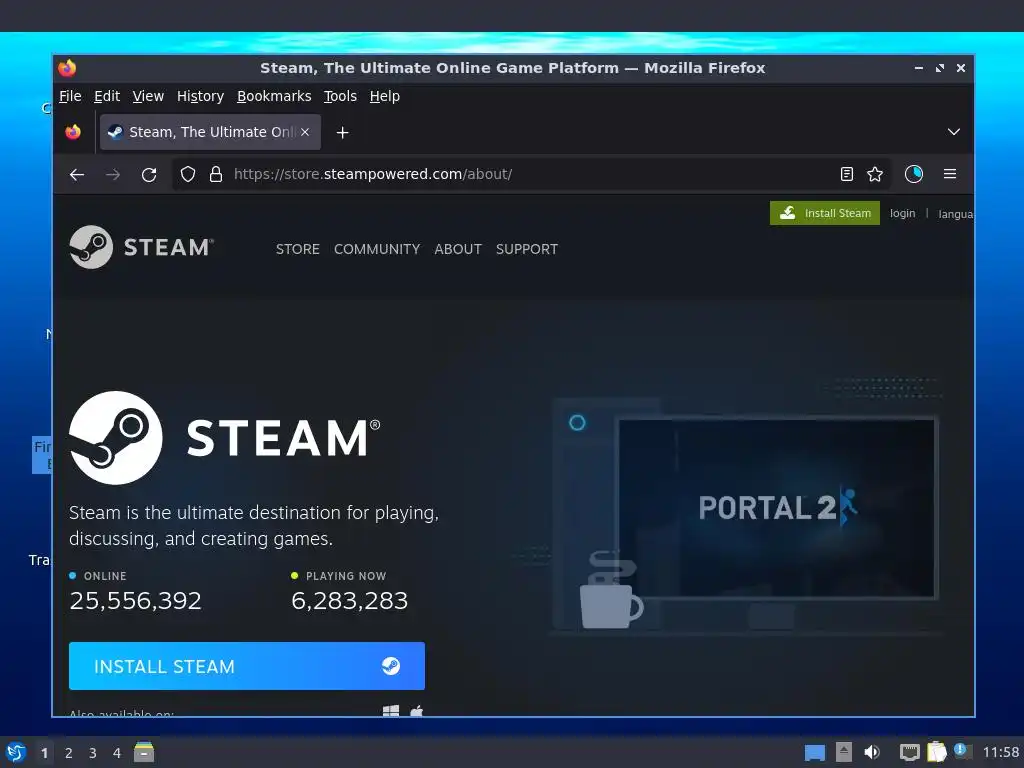Open the Edit menu

pos(106,96)
